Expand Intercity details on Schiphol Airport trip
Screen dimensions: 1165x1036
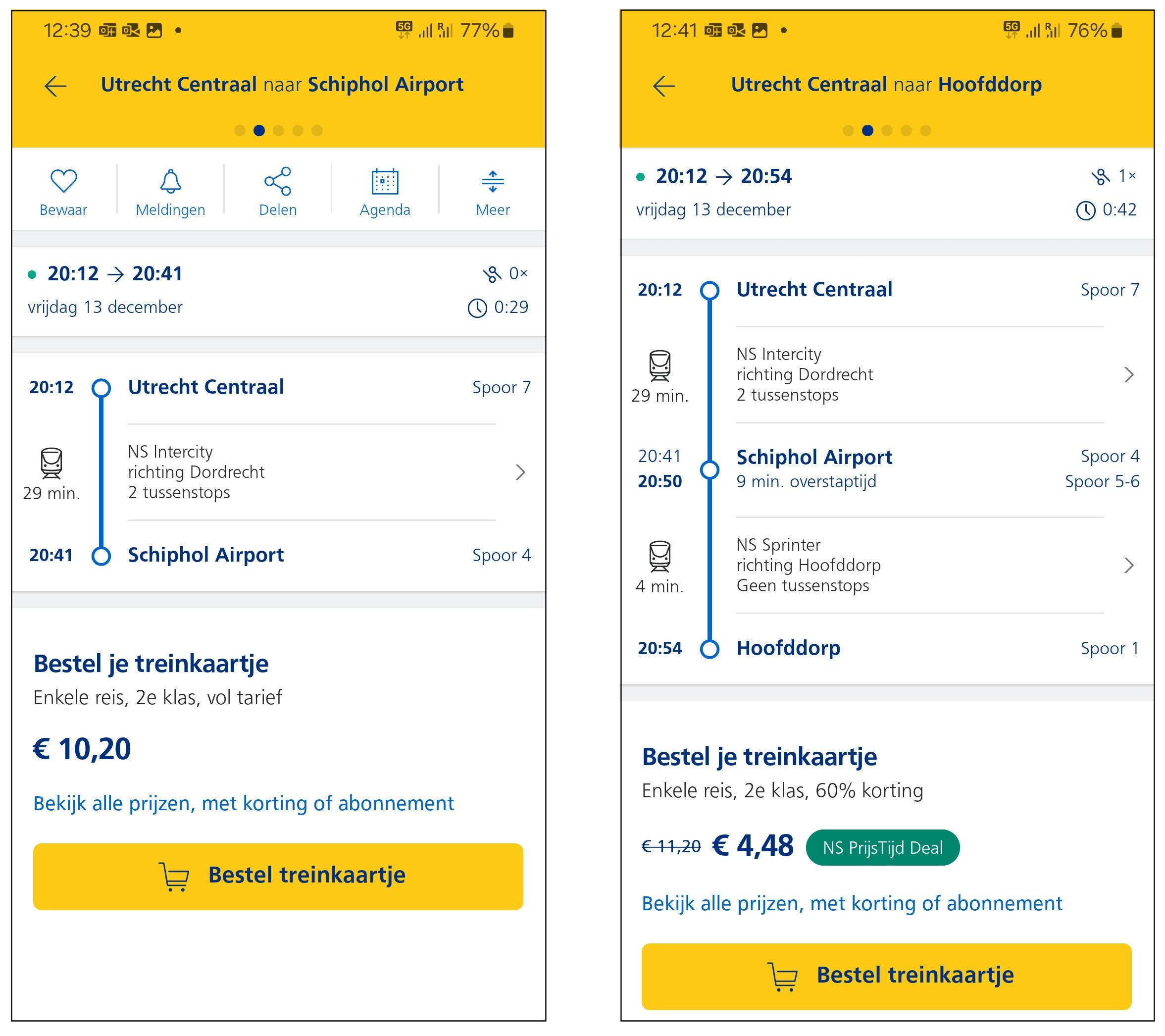[x=520, y=472]
